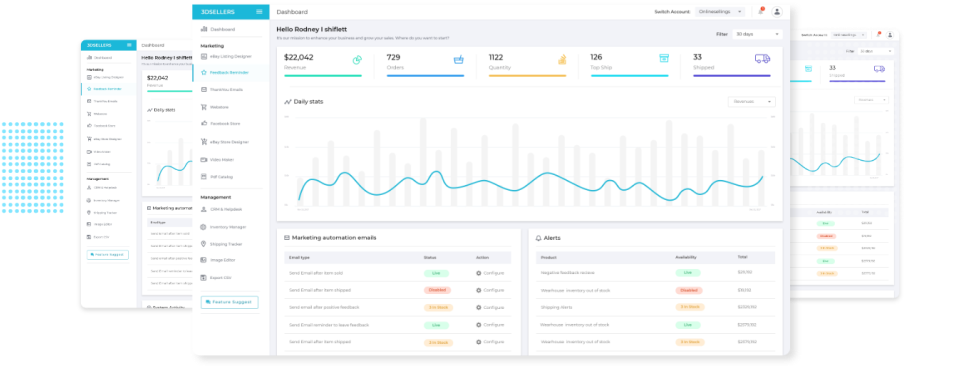The width and height of the screenshot is (959, 366).
Task: Click the Quantity card icon
Action: (x=562, y=59)
